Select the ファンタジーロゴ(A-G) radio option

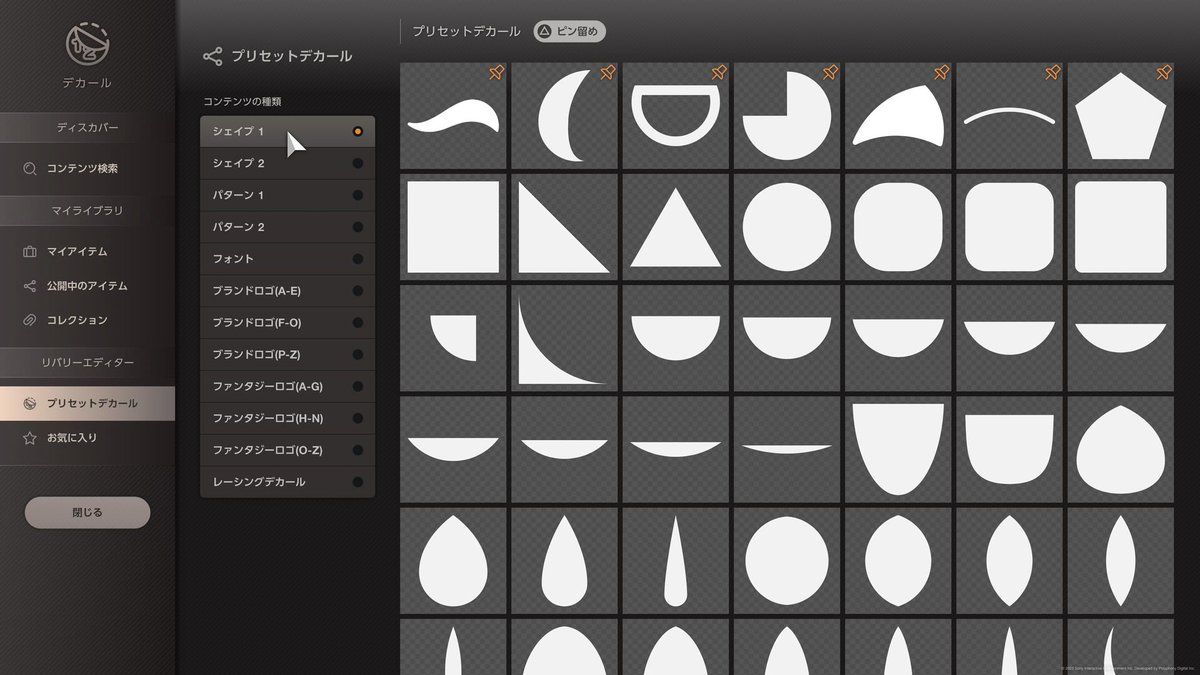click(358, 387)
